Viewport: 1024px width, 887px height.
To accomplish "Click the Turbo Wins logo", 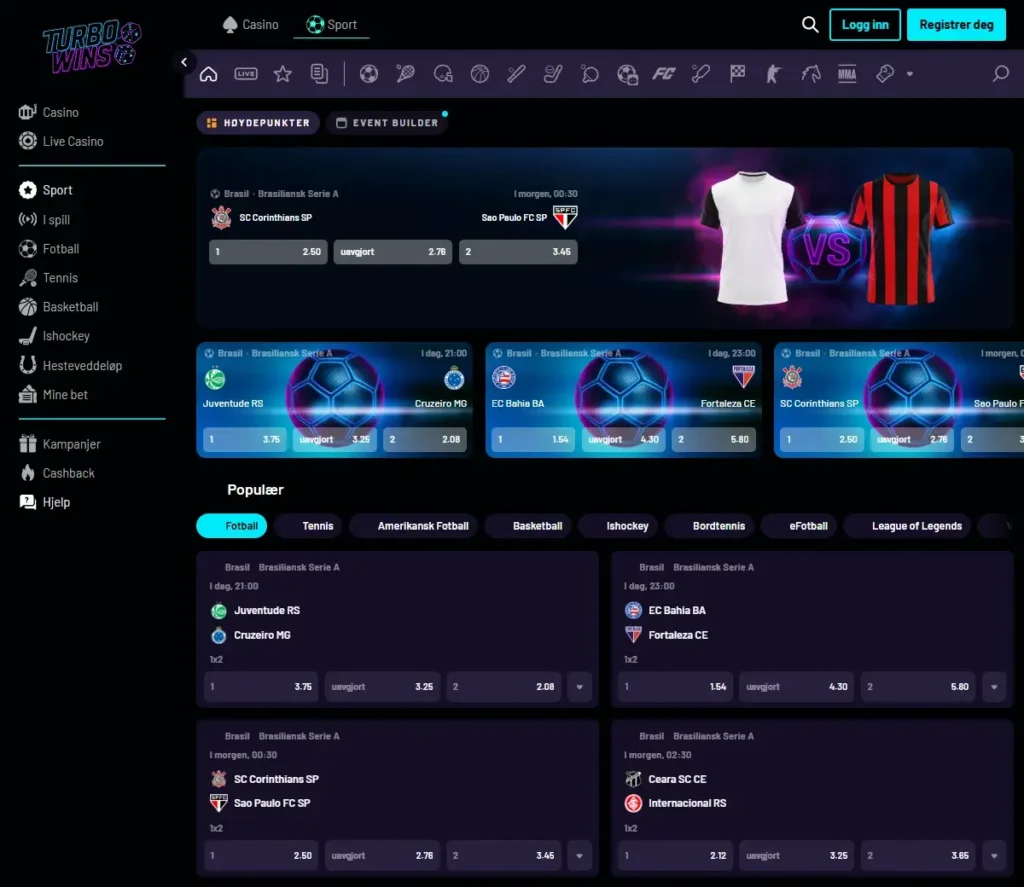I will (91, 46).
